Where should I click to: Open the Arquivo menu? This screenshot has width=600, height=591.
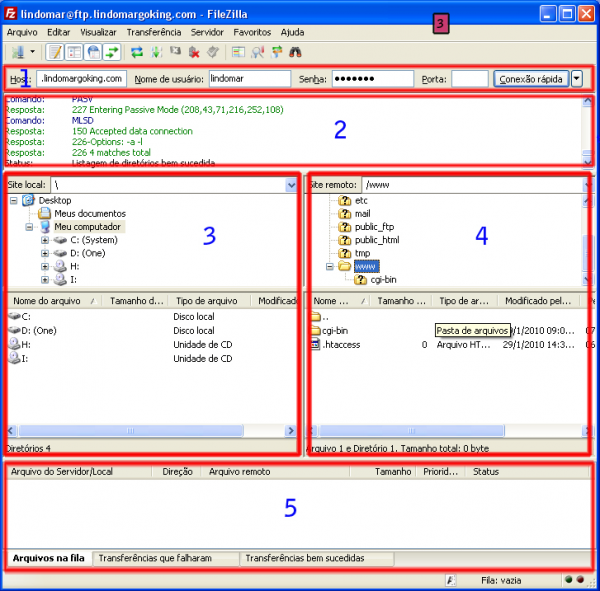pos(22,33)
